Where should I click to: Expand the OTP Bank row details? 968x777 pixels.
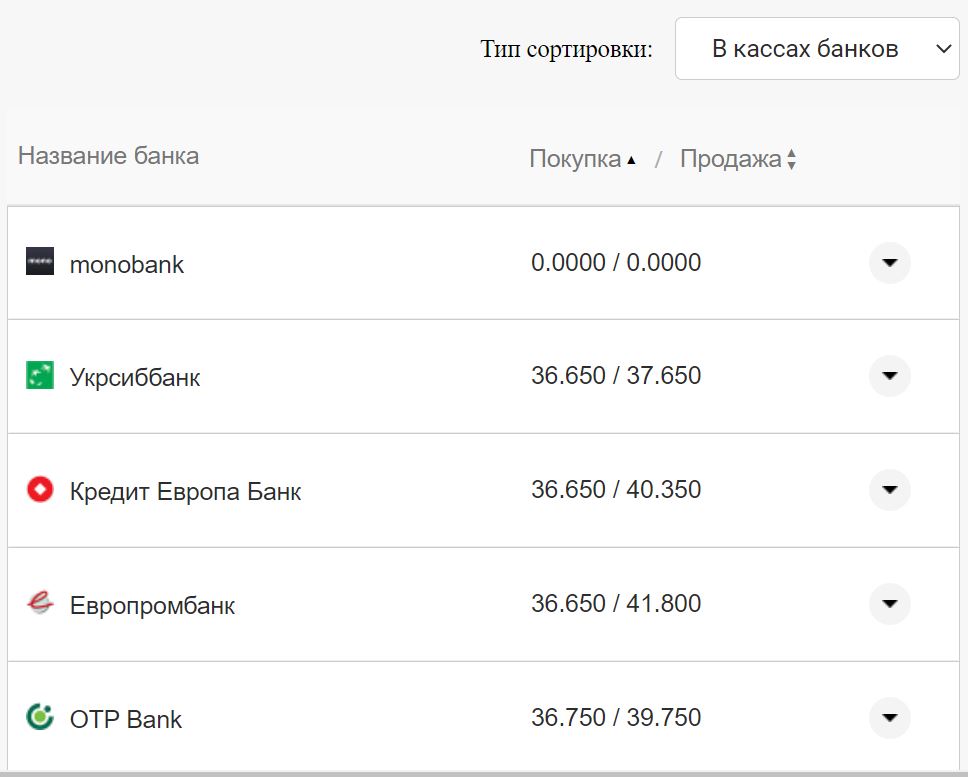(888, 717)
